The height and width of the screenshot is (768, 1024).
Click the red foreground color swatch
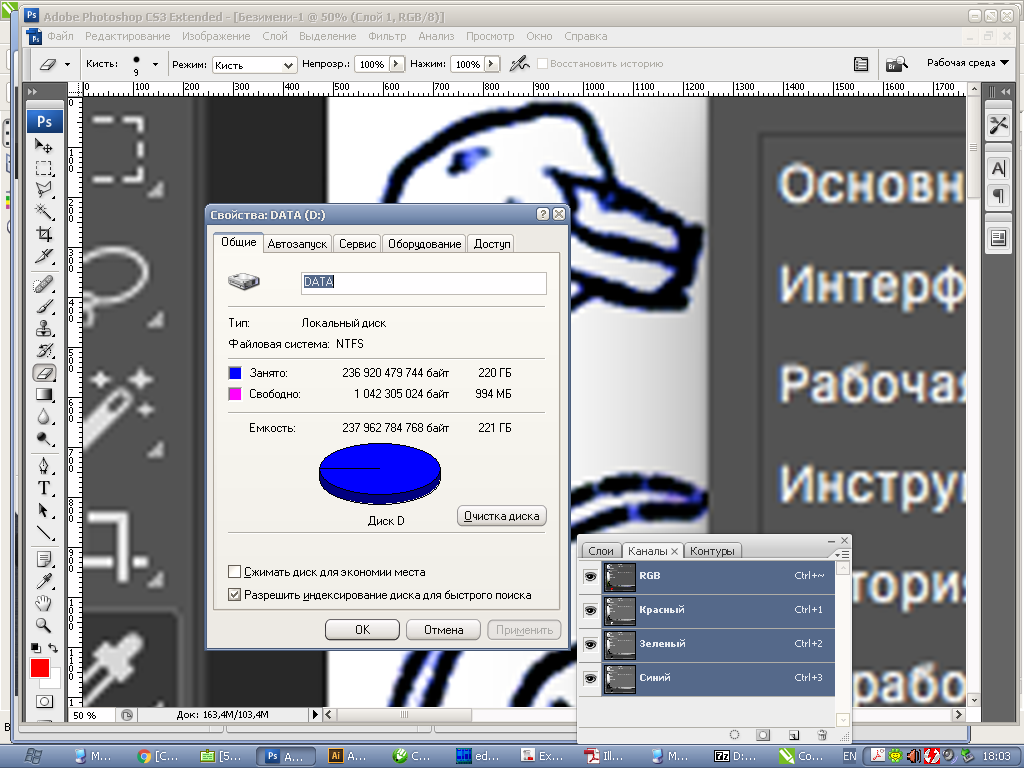coord(38,667)
